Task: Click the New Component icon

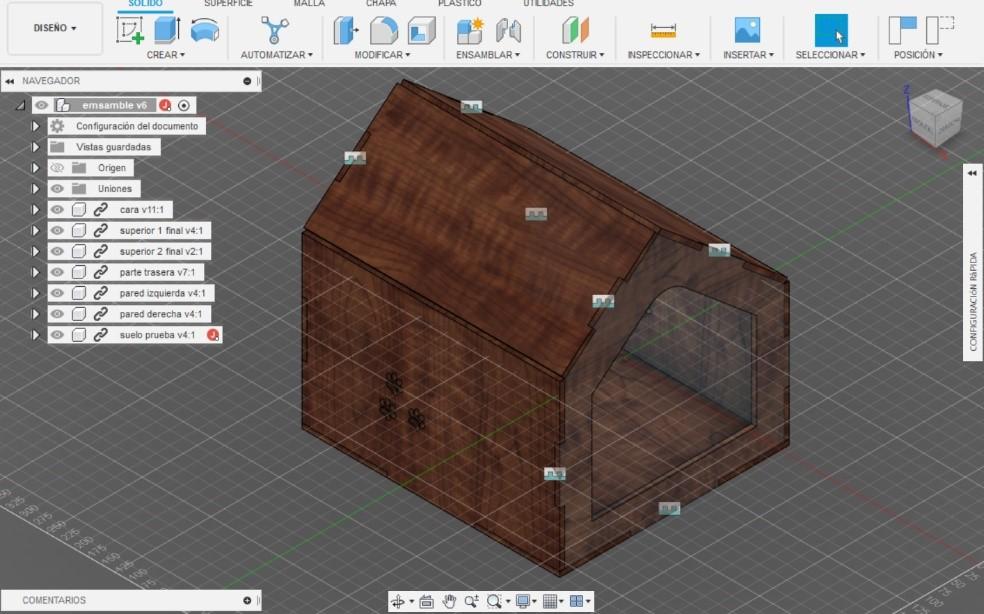Action: point(470,30)
